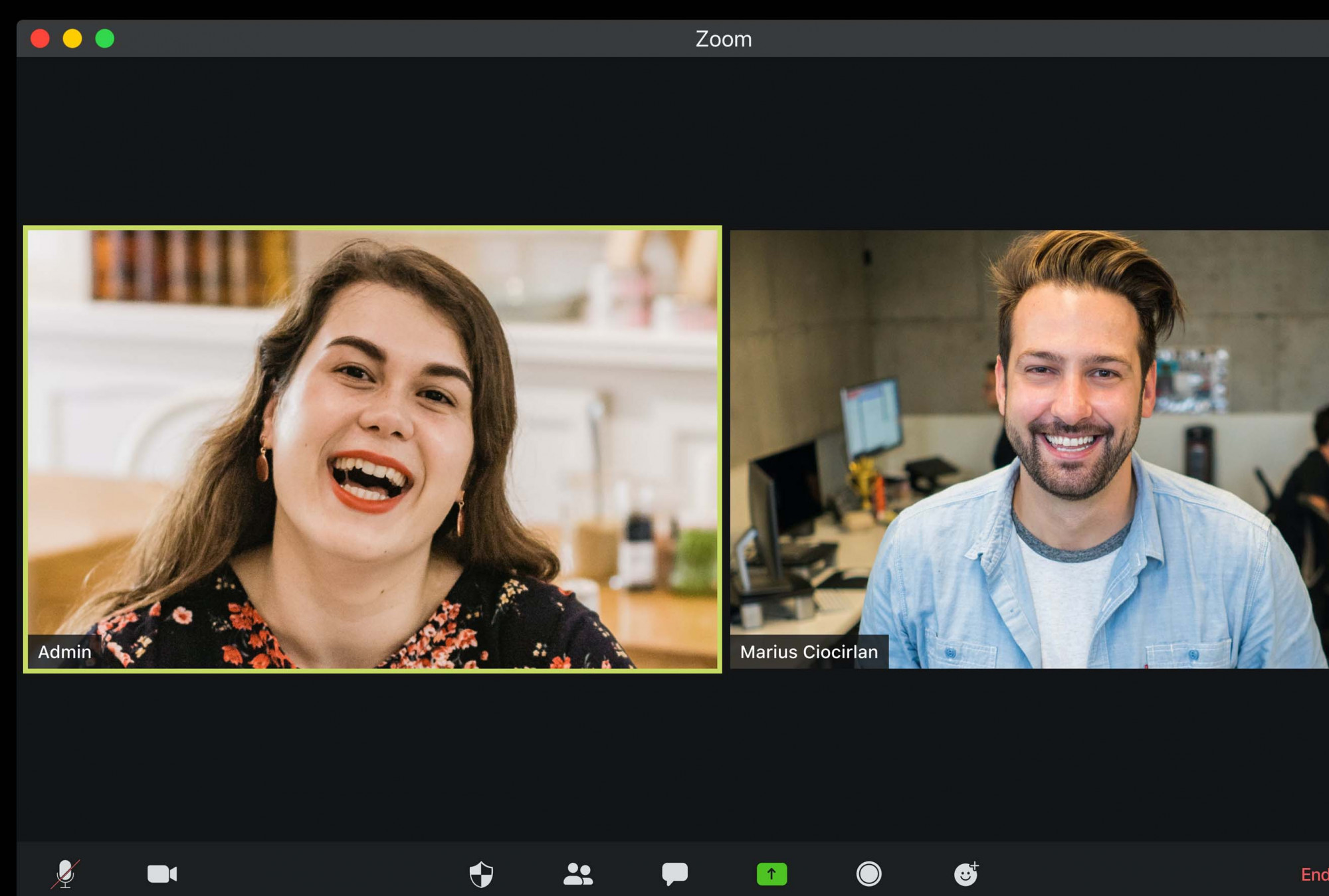Click the Zoom window title
The height and width of the screenshot is (896, 1329).
click(x=724, y=39)
